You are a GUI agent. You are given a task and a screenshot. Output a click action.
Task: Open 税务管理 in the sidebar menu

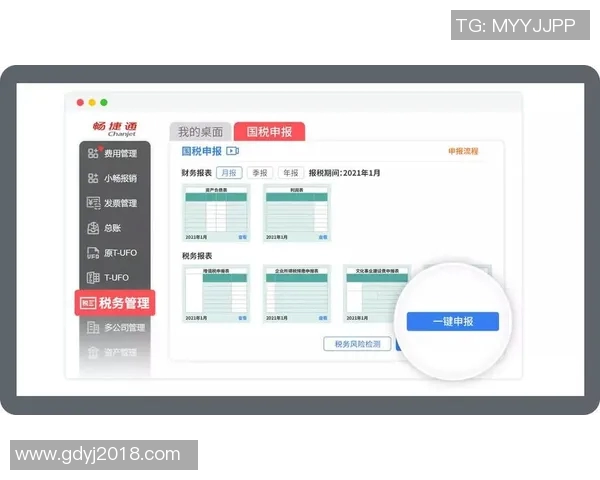coord(115,303)
